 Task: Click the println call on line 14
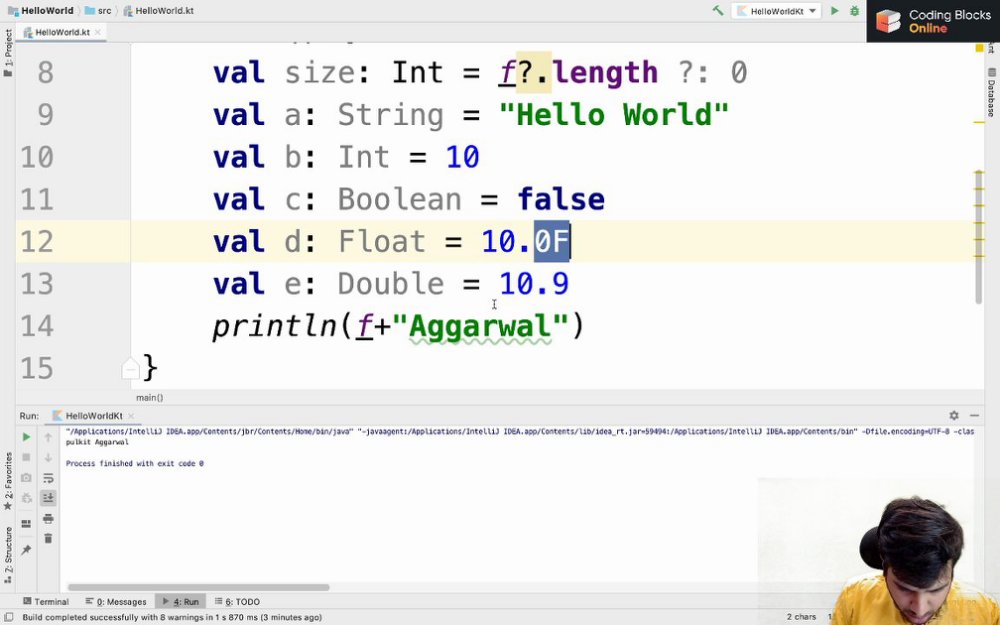coord(275,327)
